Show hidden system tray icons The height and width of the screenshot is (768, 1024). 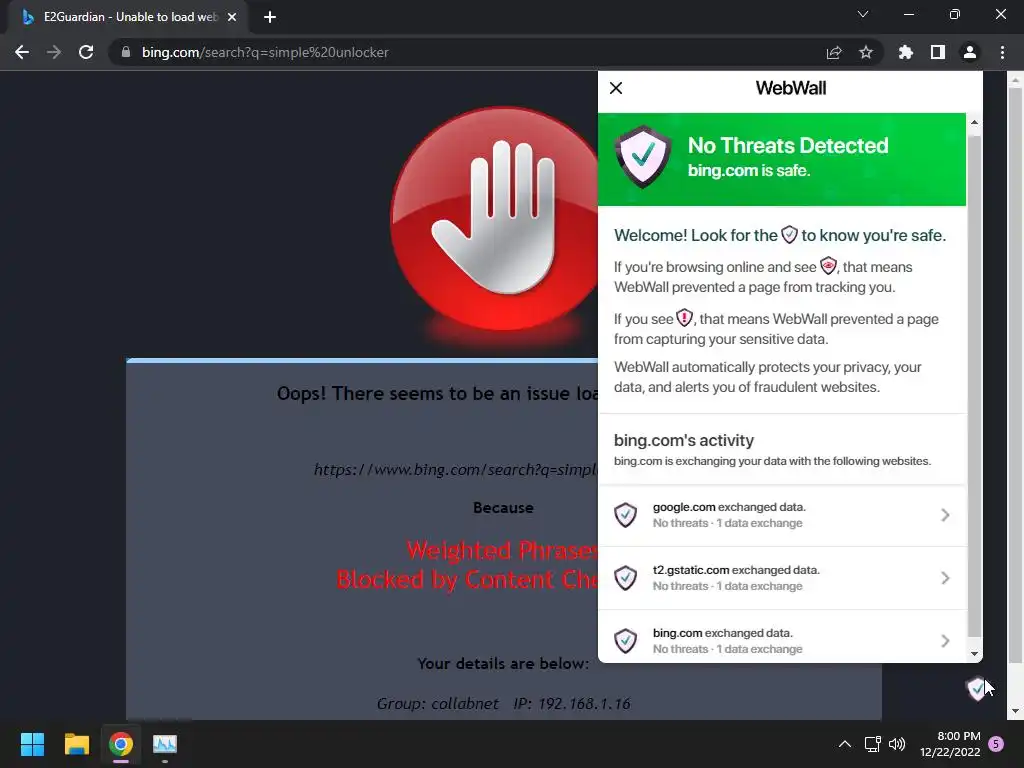pyautogui.click(x=844, y=744)
